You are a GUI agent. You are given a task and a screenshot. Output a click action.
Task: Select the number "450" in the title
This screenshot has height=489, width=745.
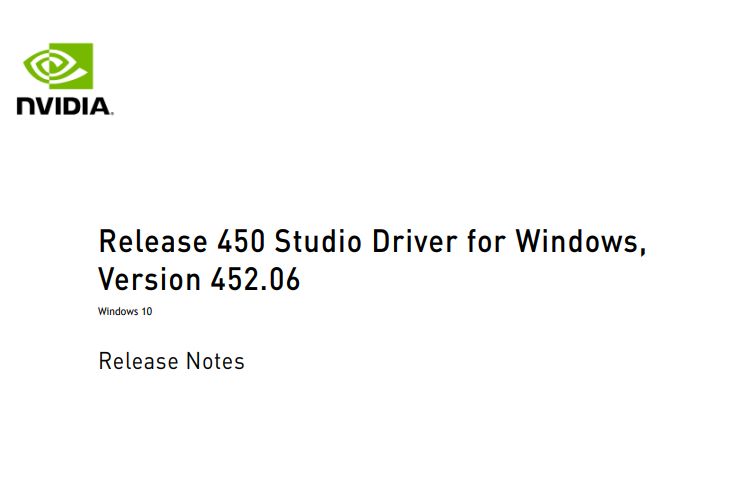241,241
